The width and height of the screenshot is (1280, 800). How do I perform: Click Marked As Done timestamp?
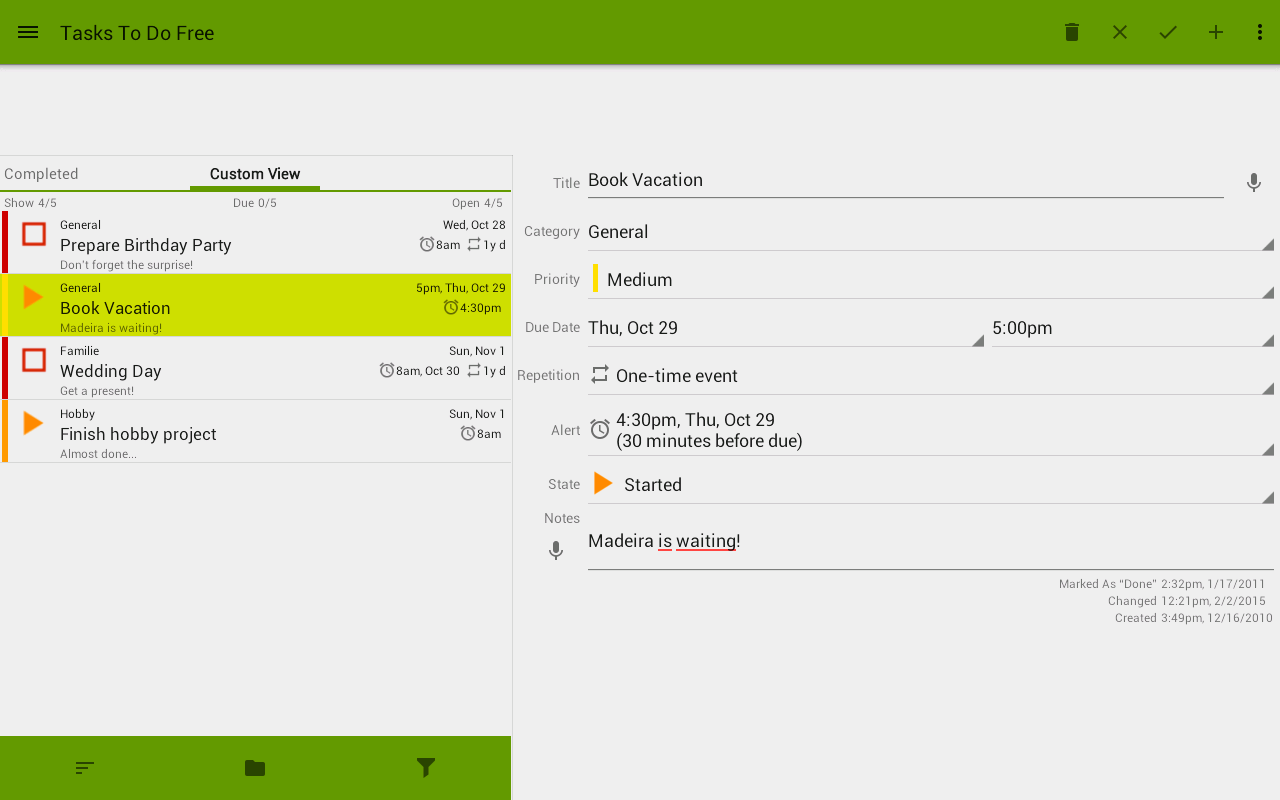click(1162, 584)
